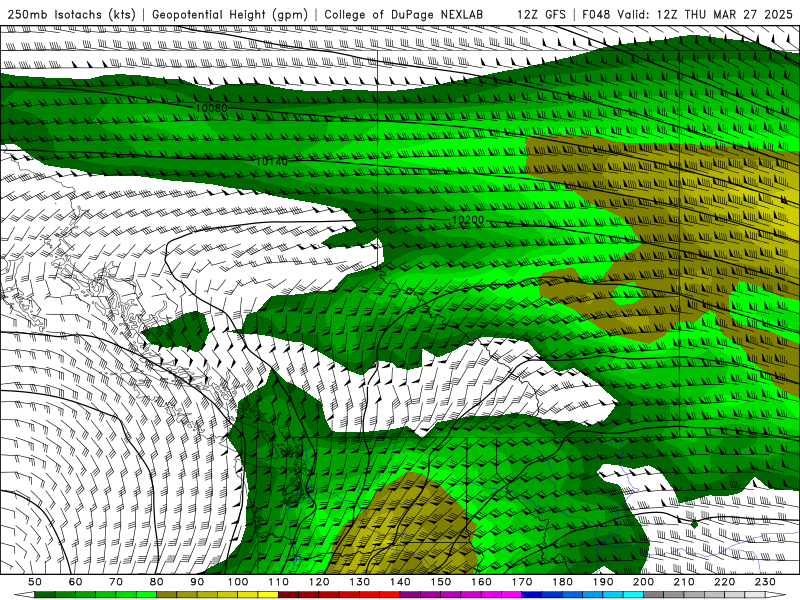Click the colorbar label 150

[x=441, y=582]
